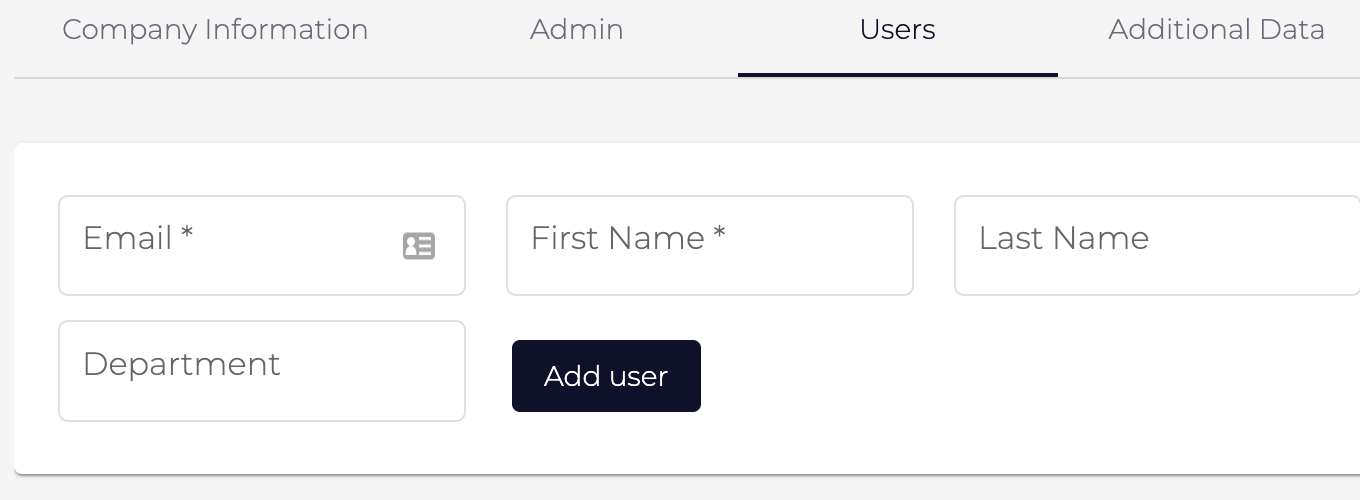Image resolution: width=1360 pixels, height=500 pixels.
Task: Switch to the Admin tab
Action: pyautogui.click(x=577, y=30)
